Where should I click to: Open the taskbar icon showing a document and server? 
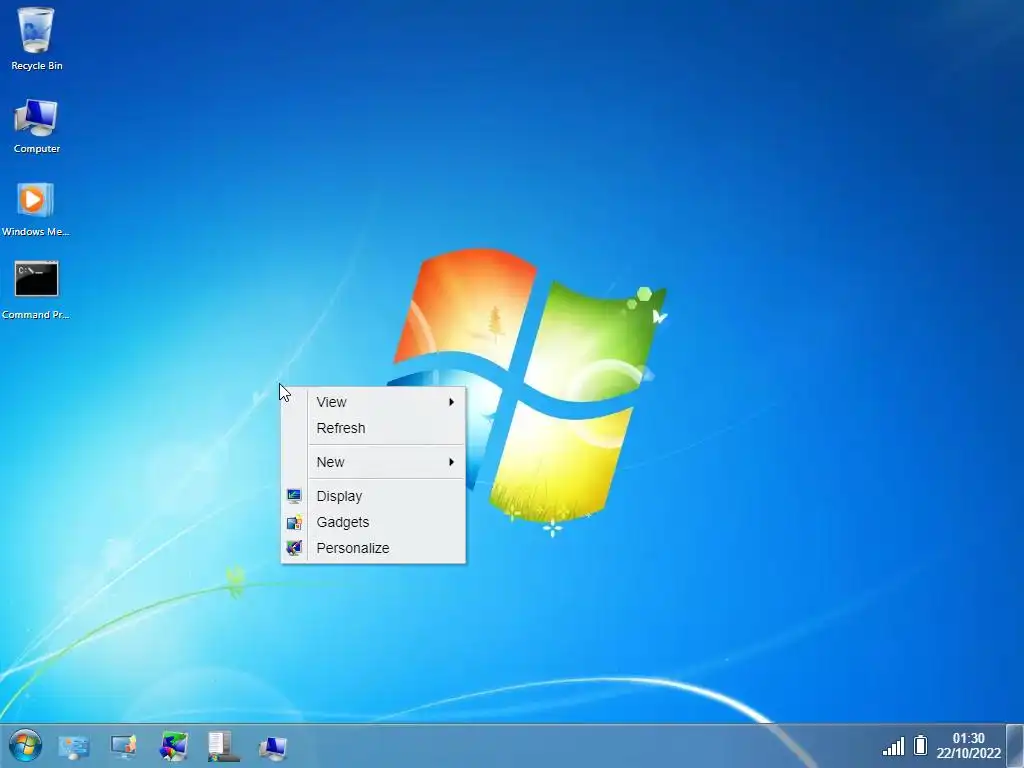223,746
